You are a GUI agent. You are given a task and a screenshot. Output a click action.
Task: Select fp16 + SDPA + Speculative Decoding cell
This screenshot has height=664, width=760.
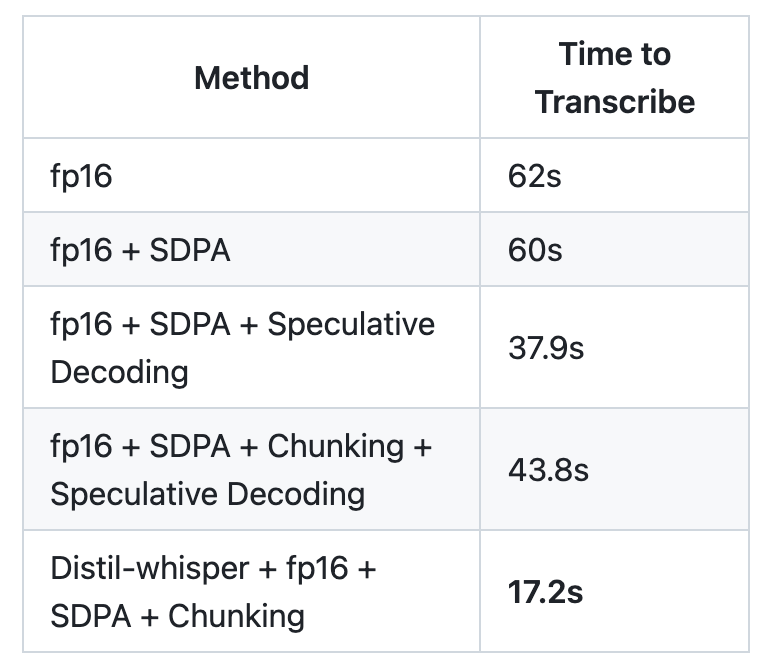coord(252,348)
